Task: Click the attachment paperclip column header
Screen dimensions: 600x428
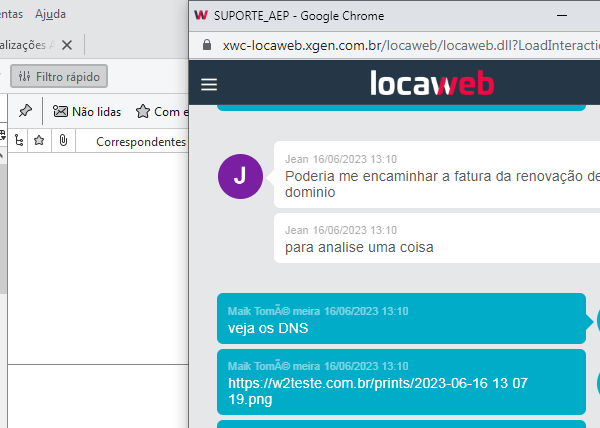Action: (64, 141)
